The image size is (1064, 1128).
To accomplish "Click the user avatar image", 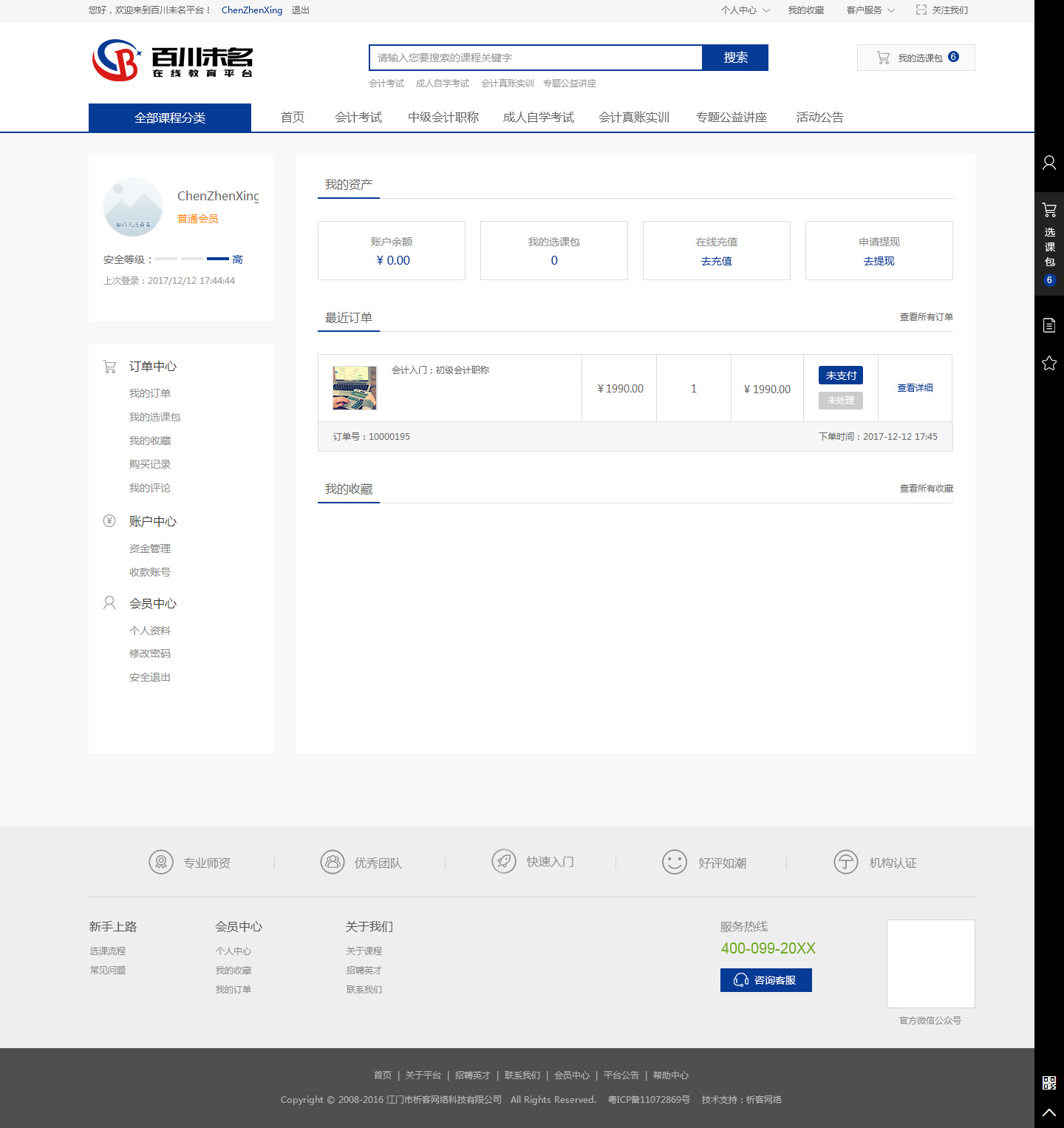I will click(133, 207).
